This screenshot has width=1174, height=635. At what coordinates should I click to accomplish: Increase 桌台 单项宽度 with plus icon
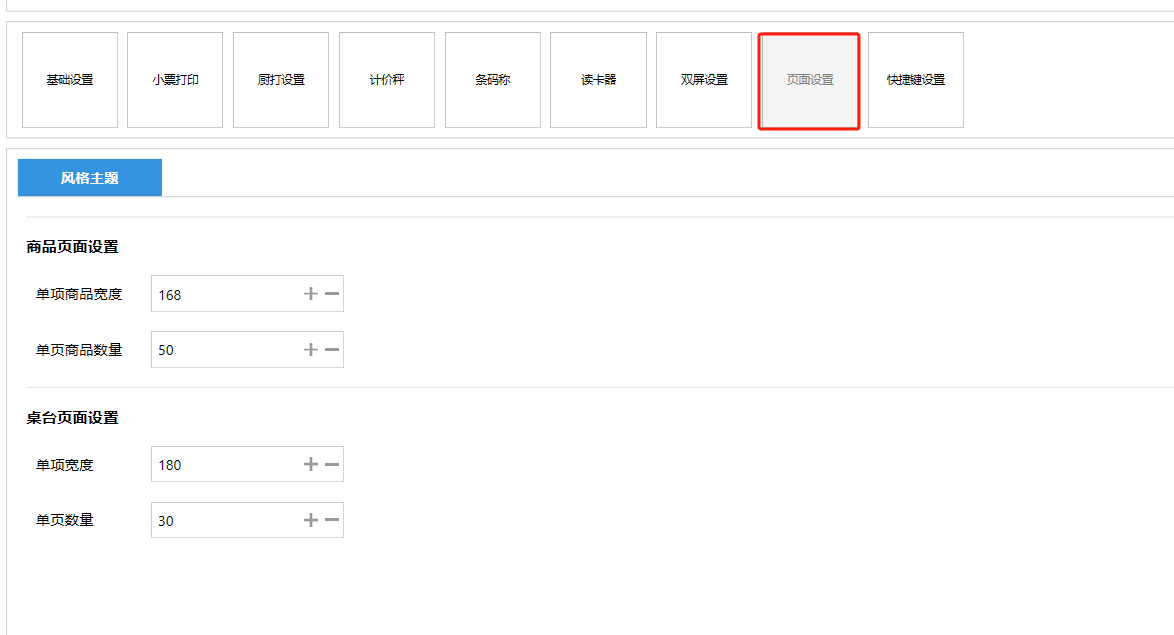pyautogui.click(x=311, y=464)
